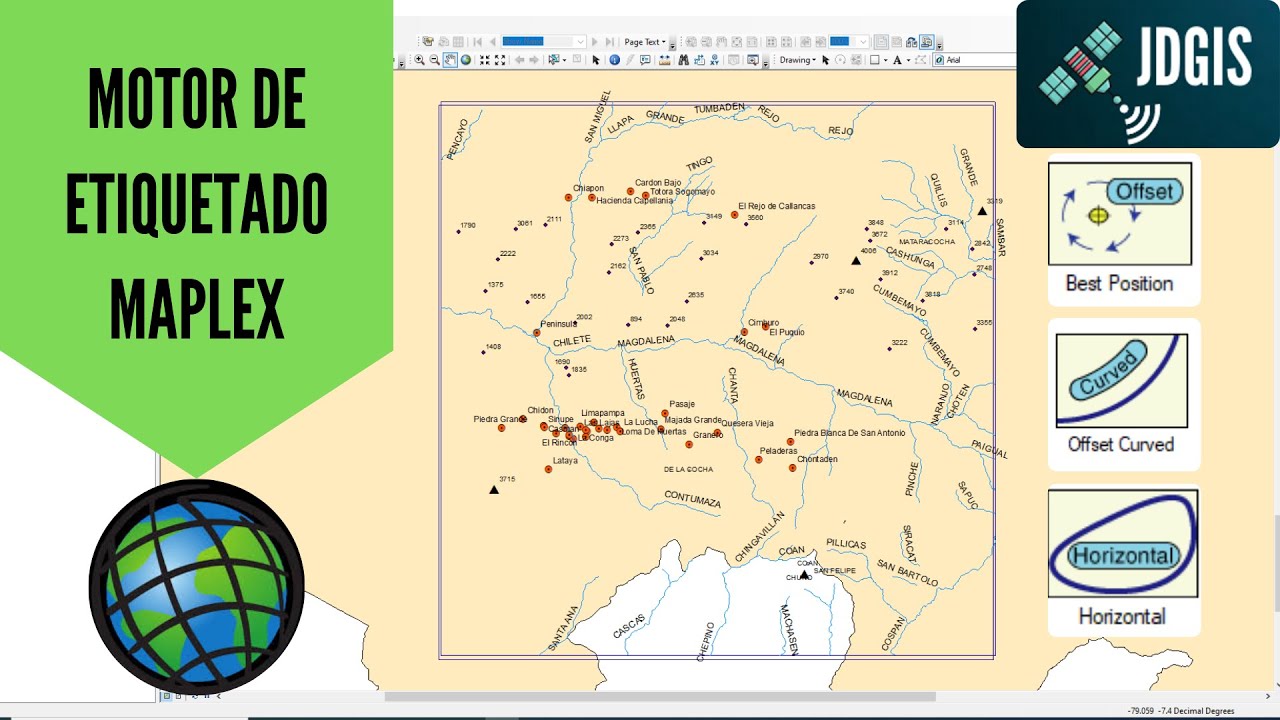Click the Edit Vertices icon
This screenshot has width=1280, height=720.
tap(920, 60)
